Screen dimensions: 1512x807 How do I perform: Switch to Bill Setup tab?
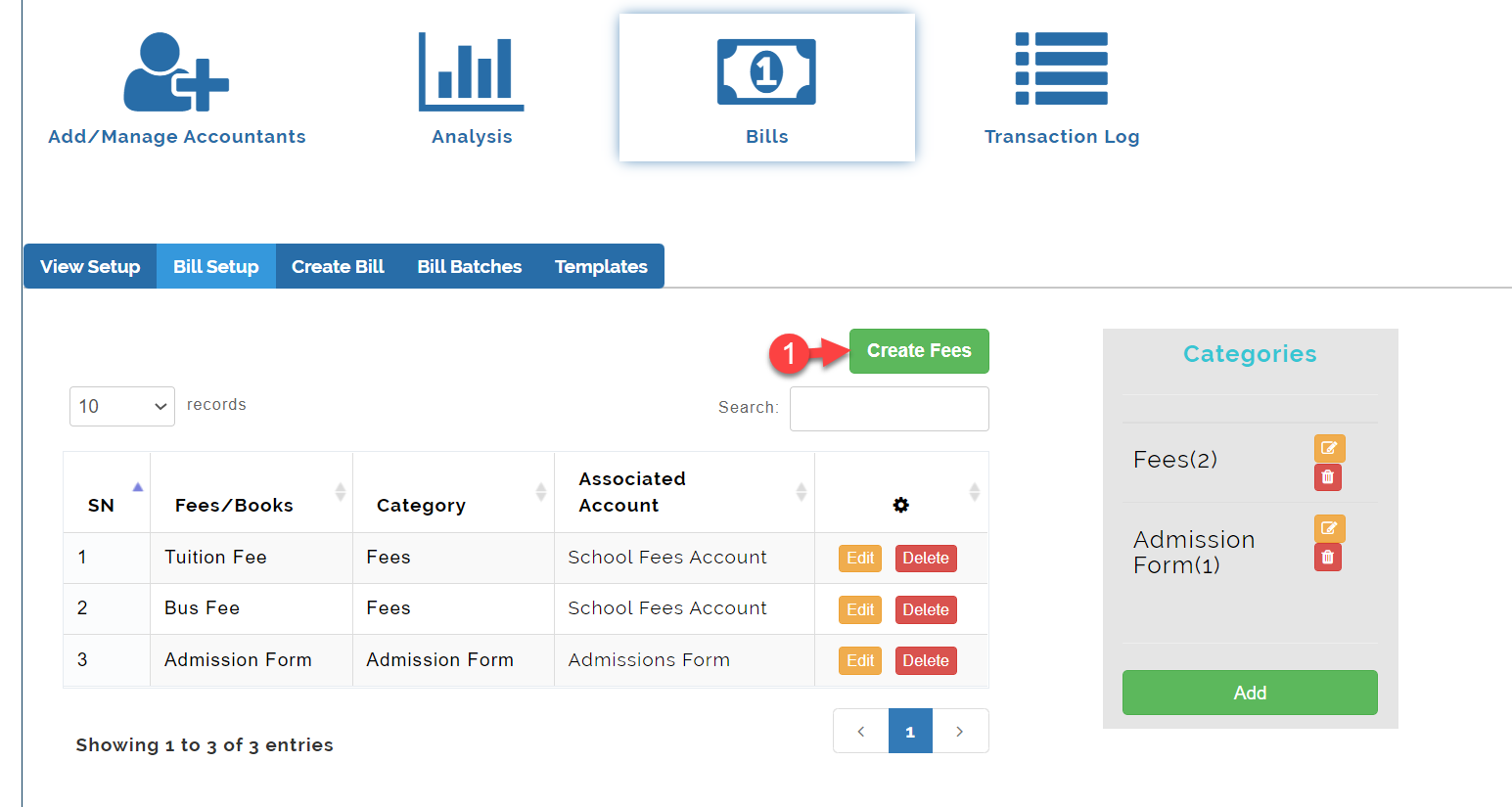click(216, 266)
